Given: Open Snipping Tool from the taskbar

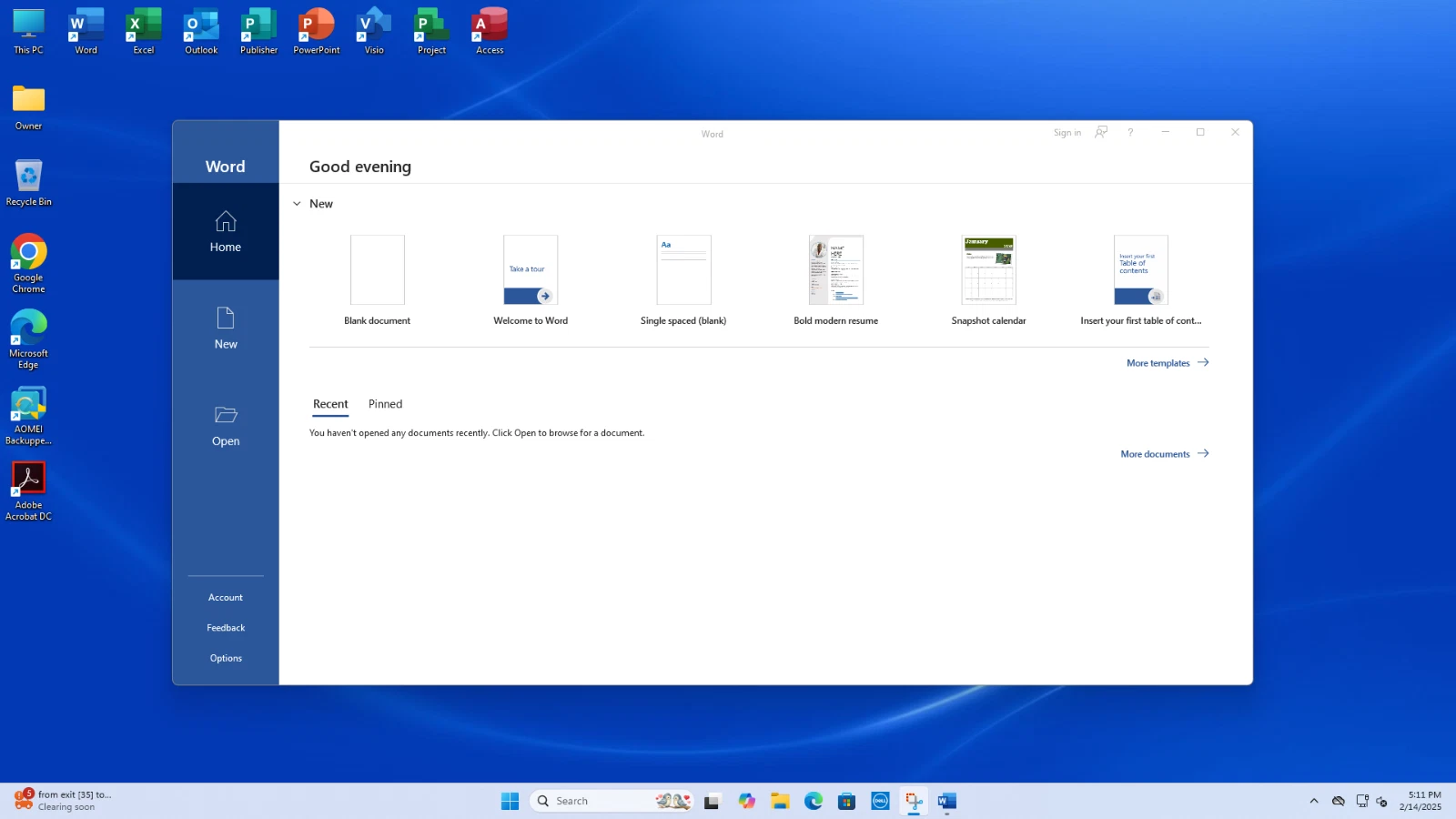Looking at the screenshot, I should pos(914,801).
